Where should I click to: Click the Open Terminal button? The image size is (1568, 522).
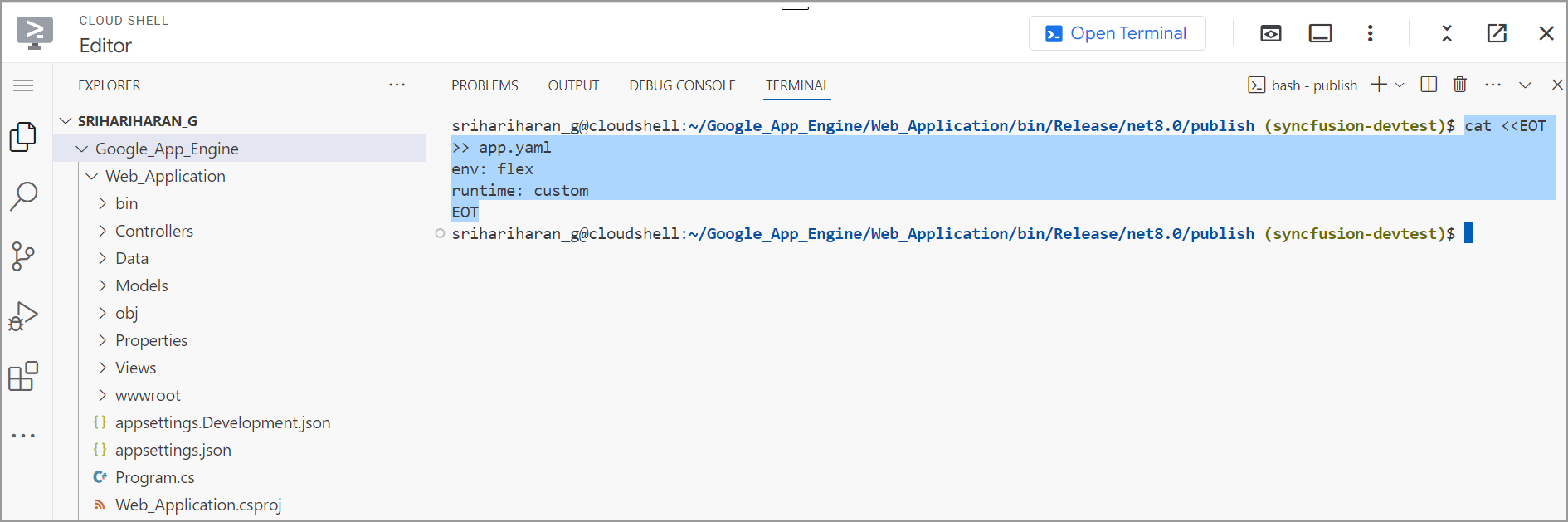pos(1117,33)
